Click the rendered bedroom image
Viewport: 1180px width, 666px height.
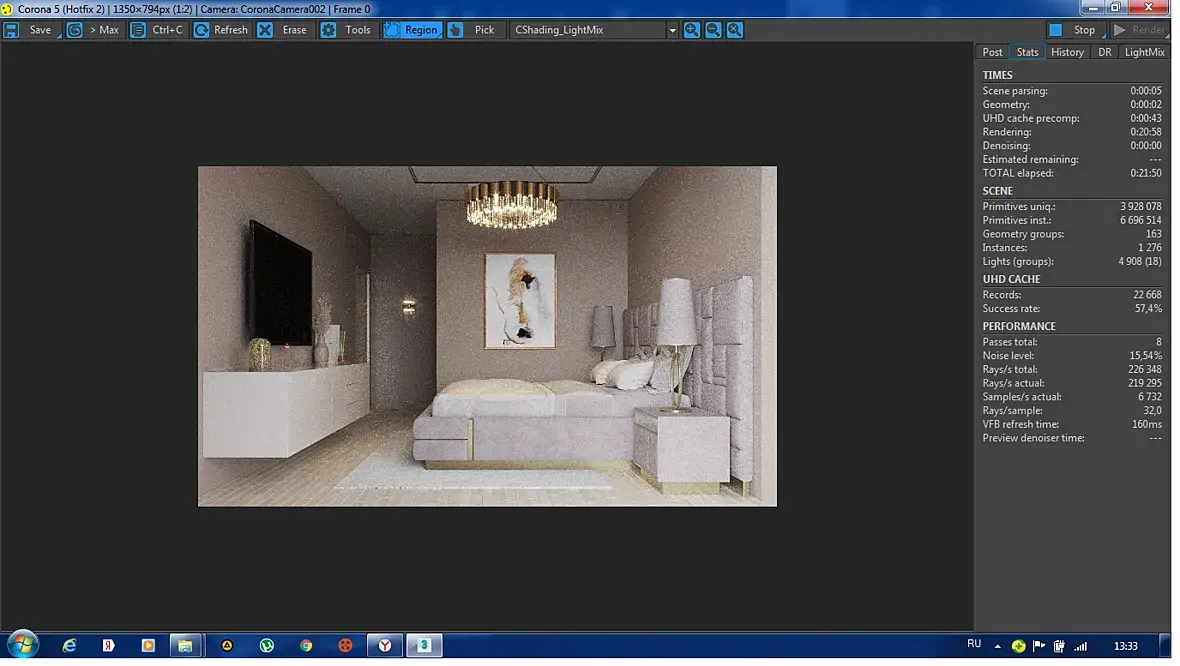(487, 336)
